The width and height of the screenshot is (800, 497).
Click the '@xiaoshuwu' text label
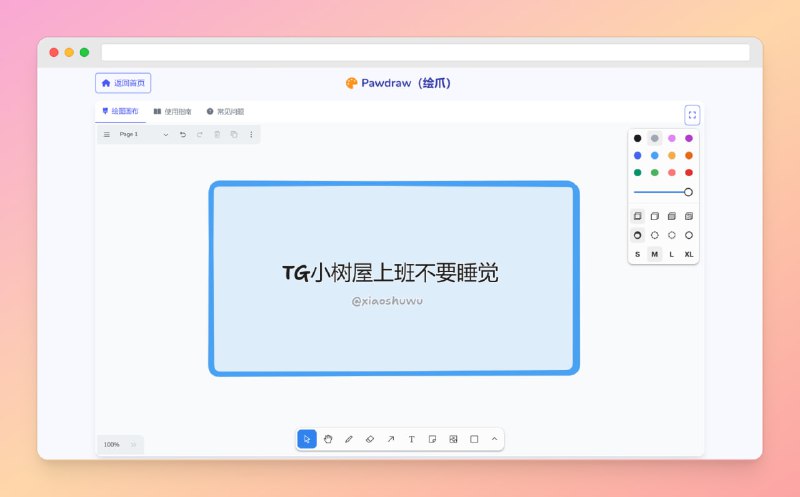[x=387, y=301]
